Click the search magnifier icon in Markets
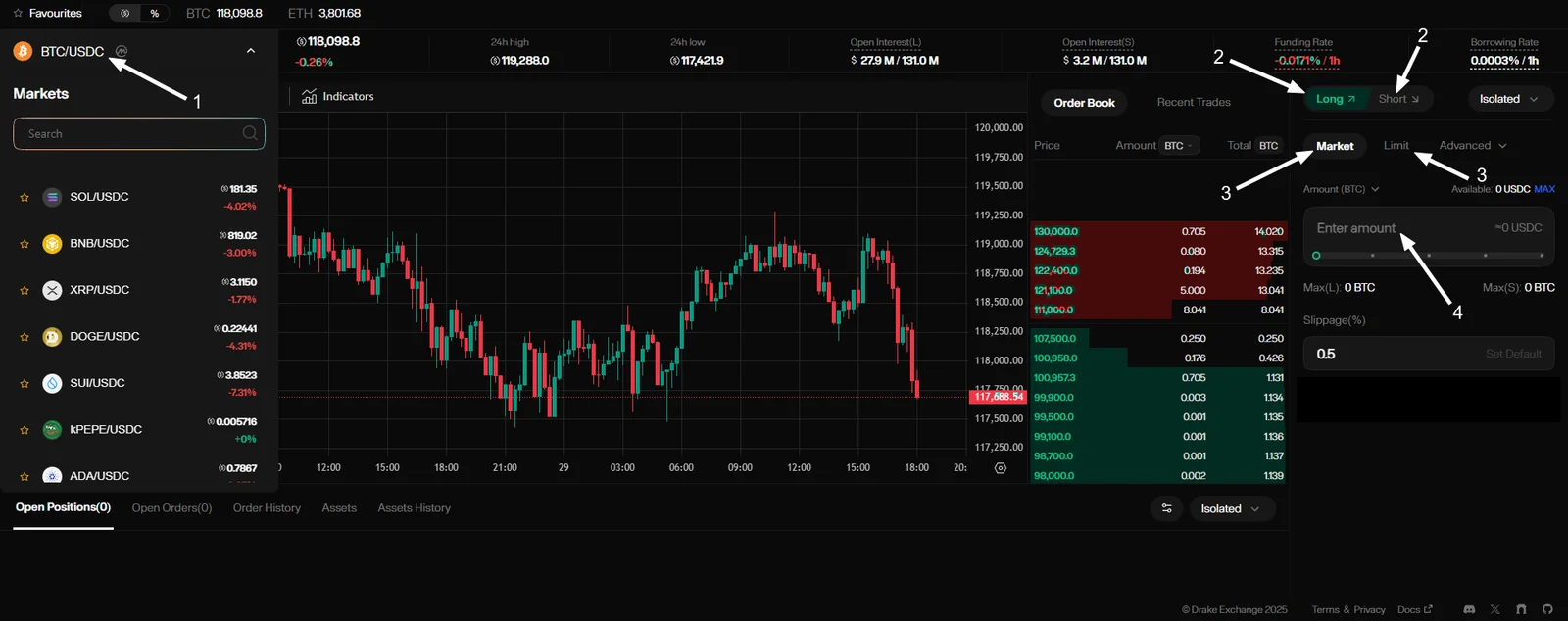Screen dimensions: 1568x621 [250, 133]
